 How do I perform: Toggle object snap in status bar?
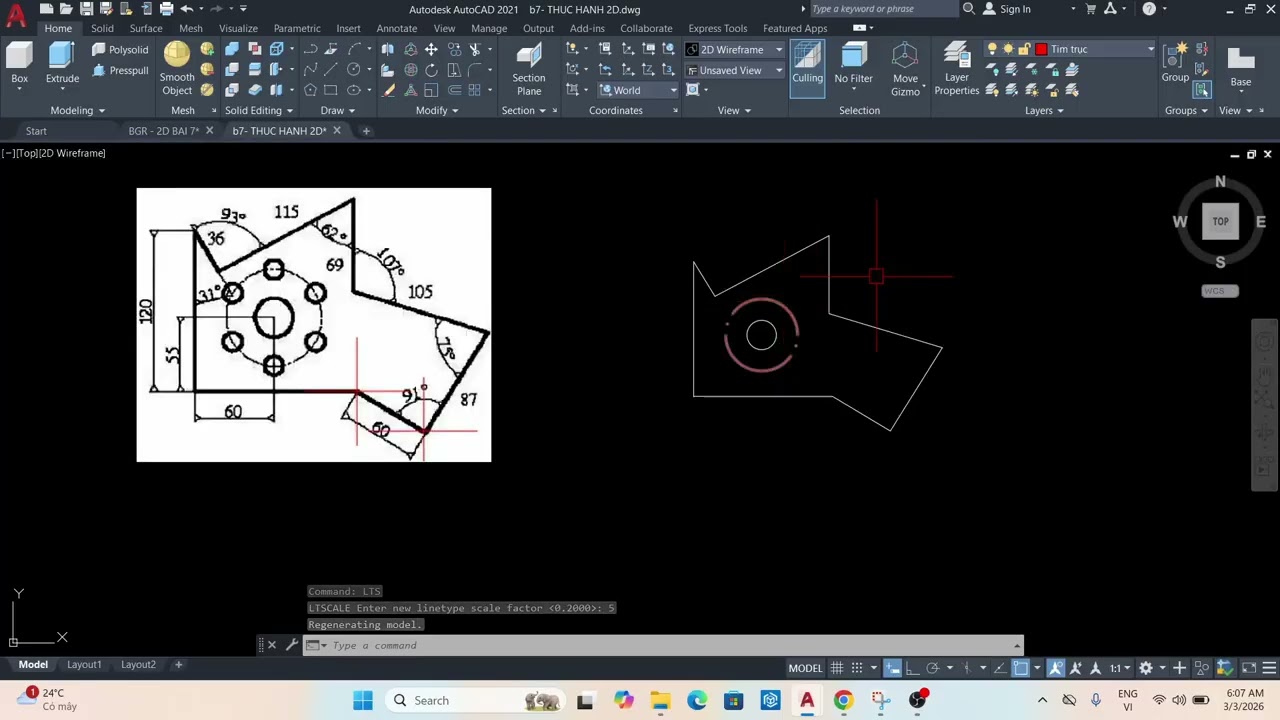[x=1021, y=668]
